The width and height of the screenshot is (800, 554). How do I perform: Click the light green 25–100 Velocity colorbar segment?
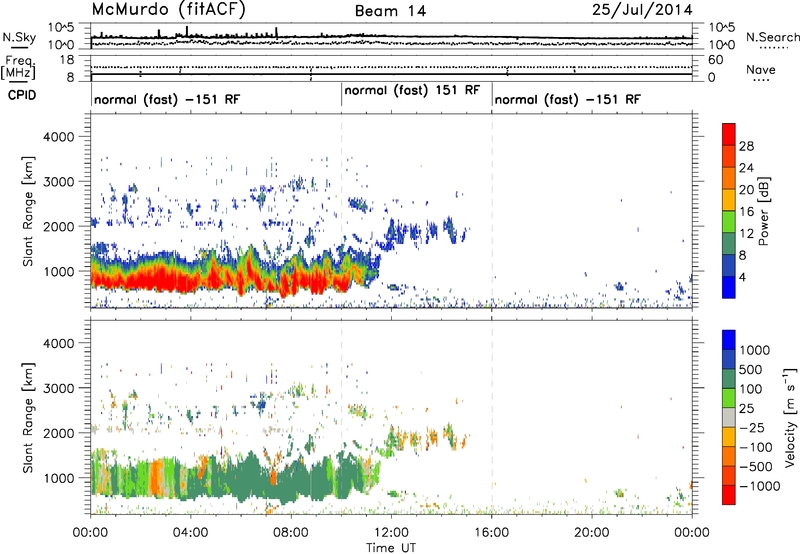click(x=729, y=398)
